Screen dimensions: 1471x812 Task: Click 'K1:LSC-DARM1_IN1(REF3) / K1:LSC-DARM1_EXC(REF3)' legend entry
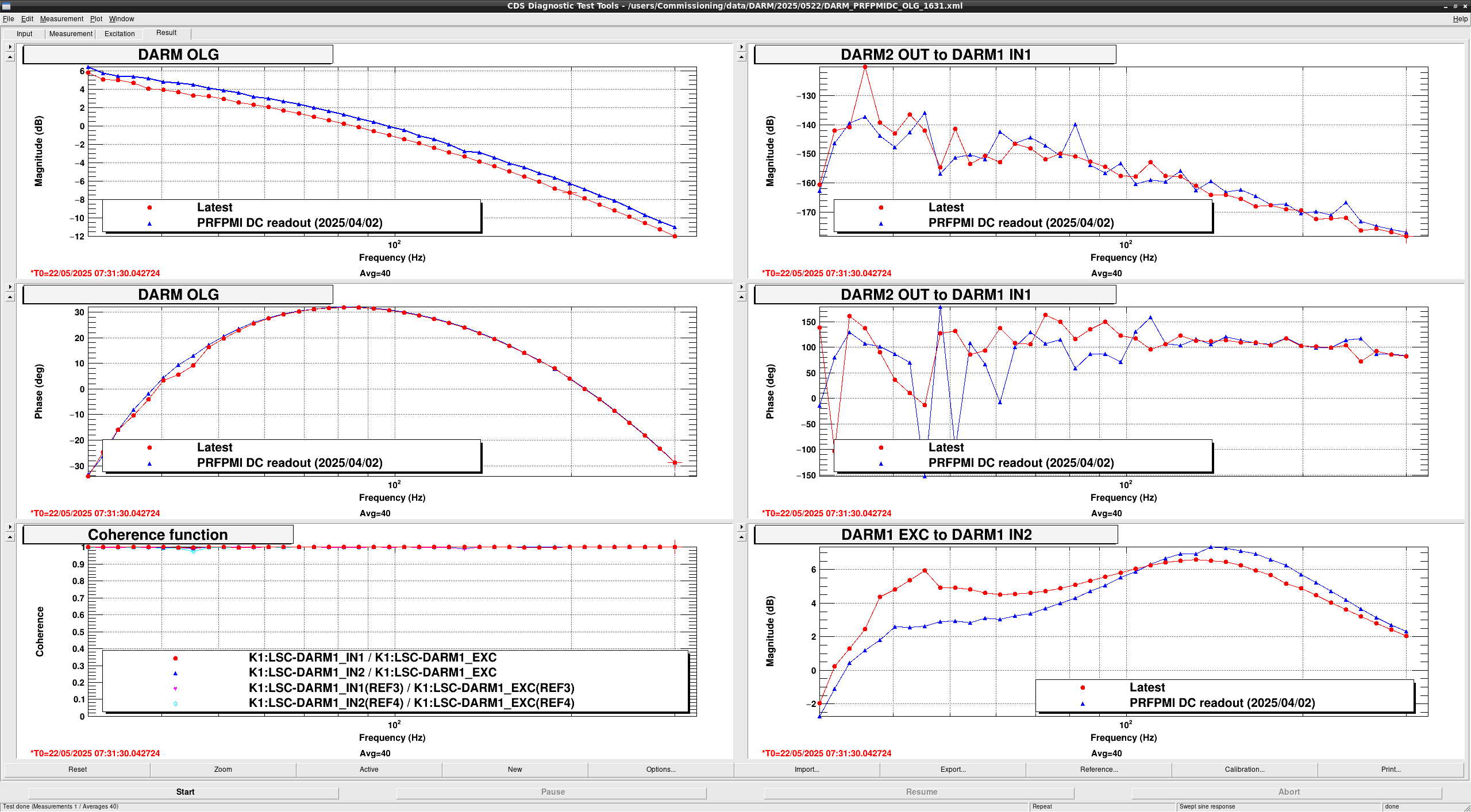point(411,688)
